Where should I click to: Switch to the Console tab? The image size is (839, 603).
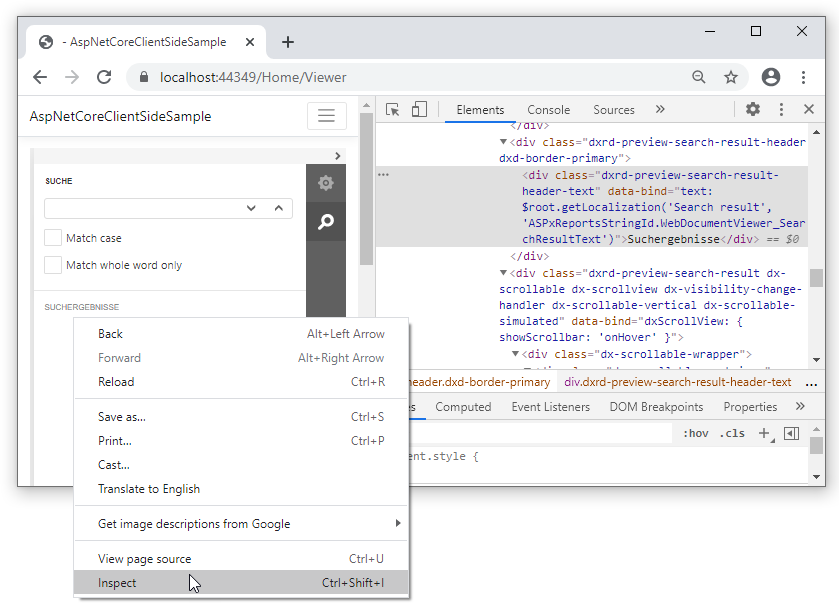(548, 110)
